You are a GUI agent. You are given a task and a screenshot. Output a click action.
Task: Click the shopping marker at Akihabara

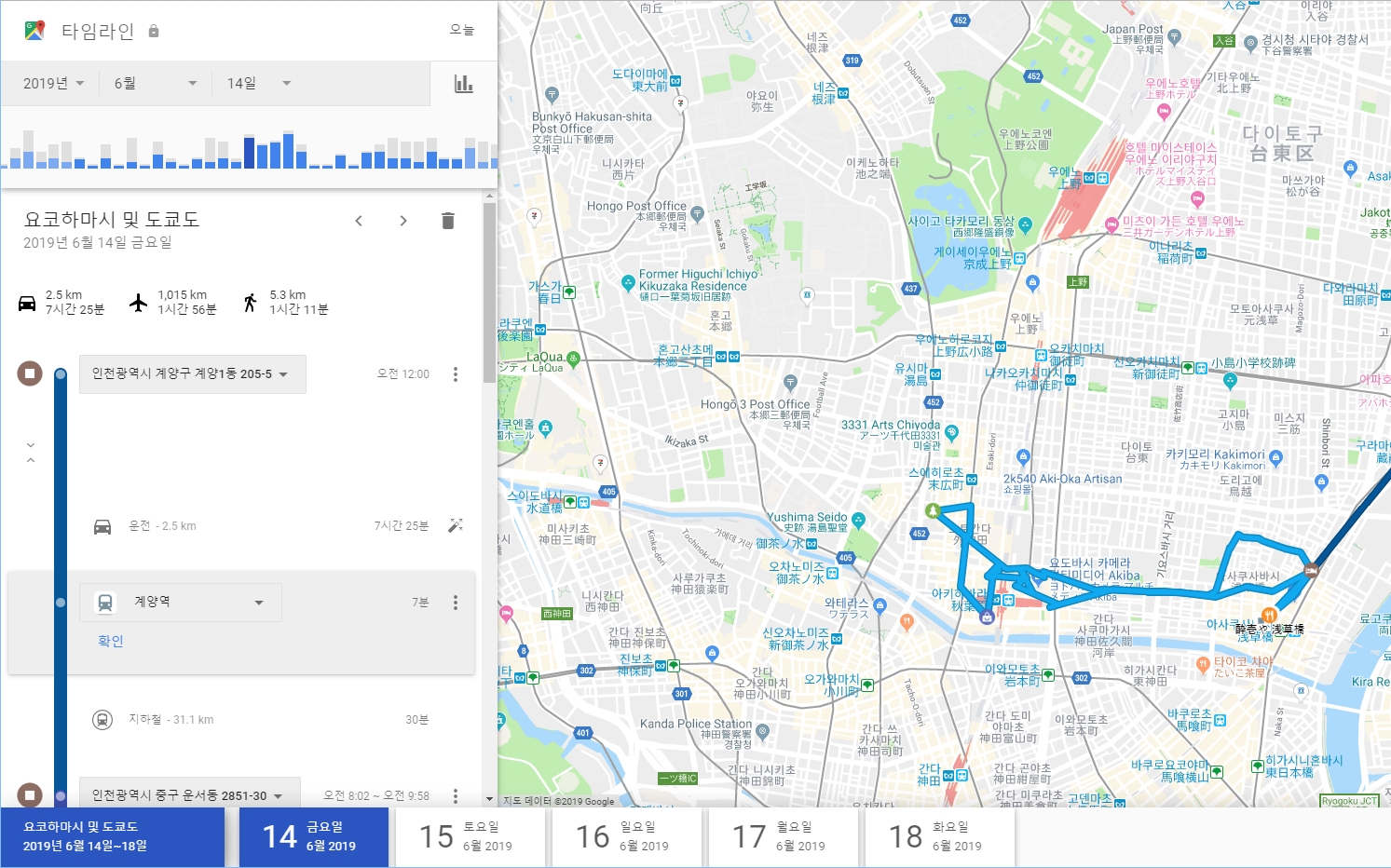coord(987,617)
